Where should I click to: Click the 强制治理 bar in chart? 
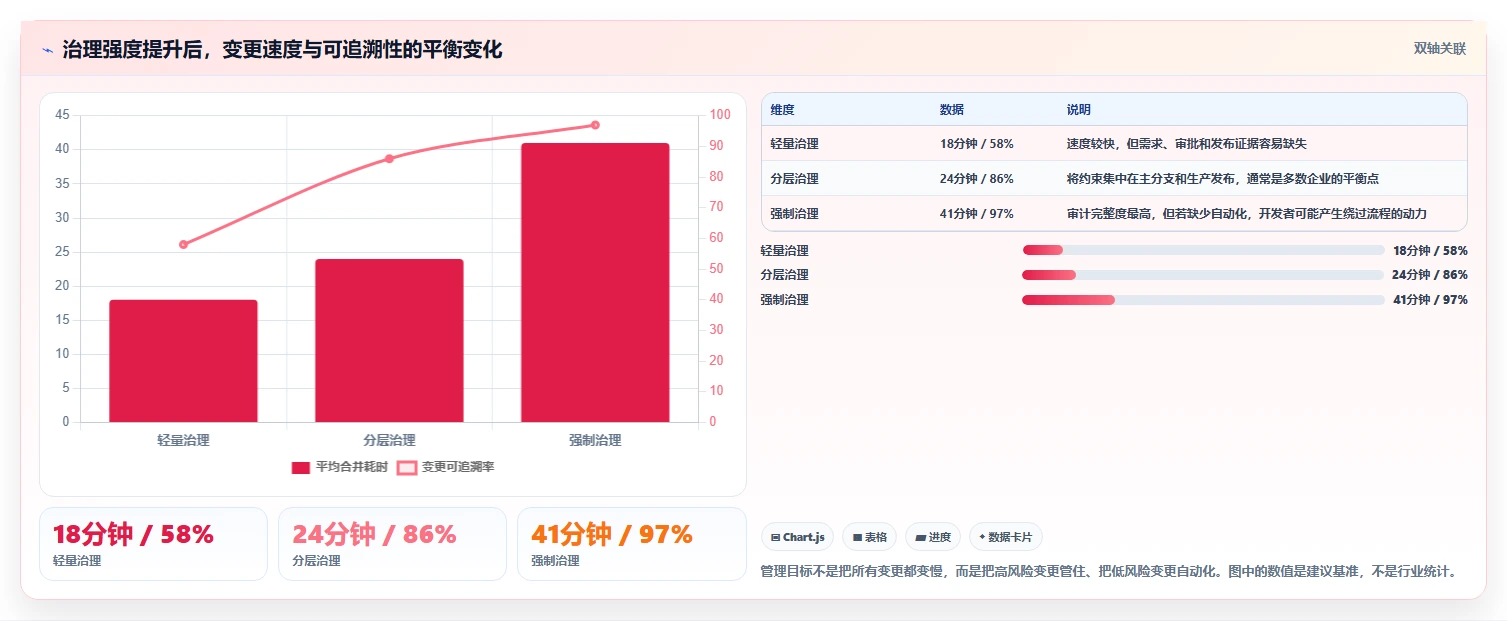595,282
